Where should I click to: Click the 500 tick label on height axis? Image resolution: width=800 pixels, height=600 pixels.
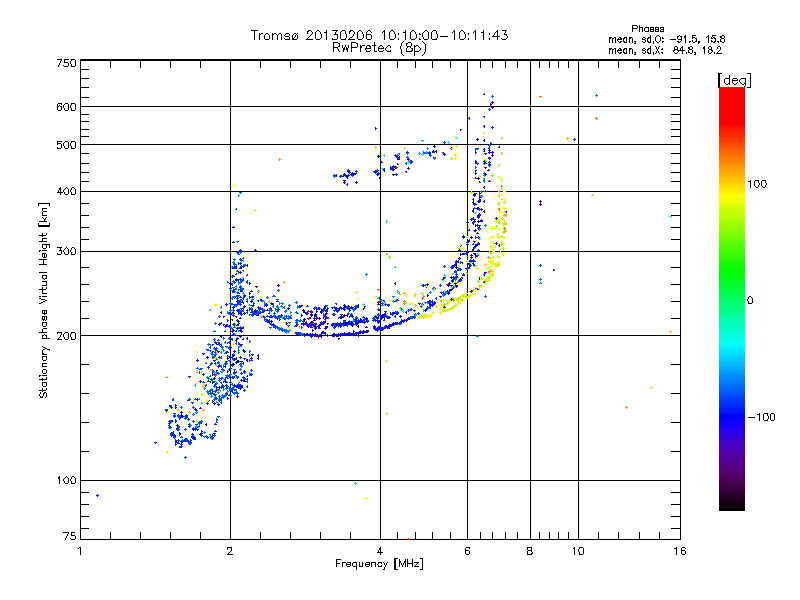coord(66,145)
